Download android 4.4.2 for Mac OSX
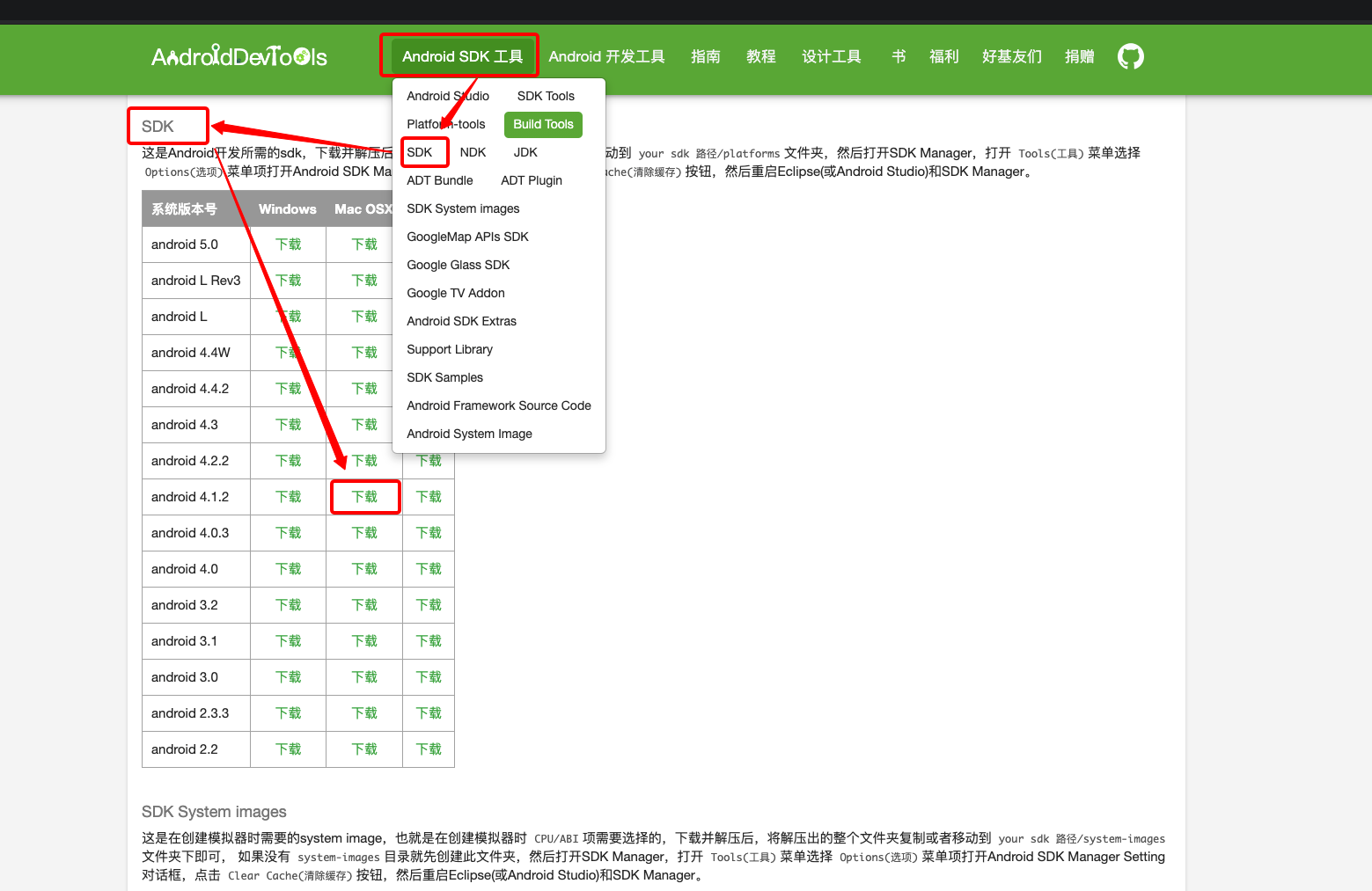This screenshot has height=891, width=1372. coord(364,389)
